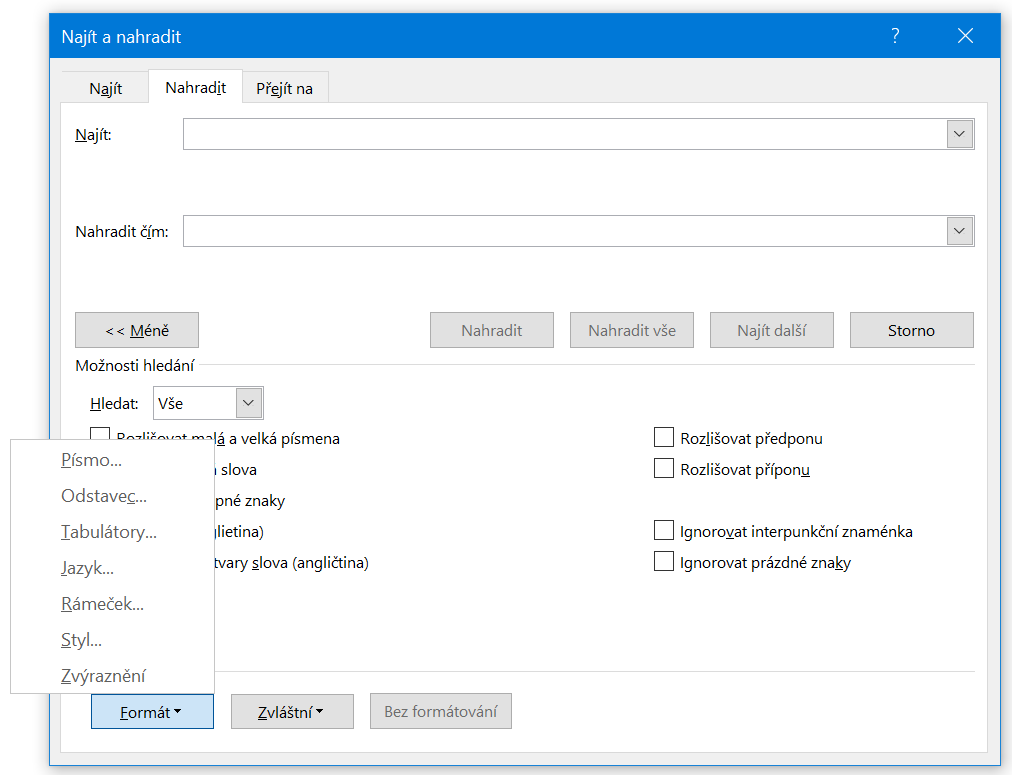The image size is (1012, 775).
Task: Click inside the Nahradit čím field
Action: (564, 231)
